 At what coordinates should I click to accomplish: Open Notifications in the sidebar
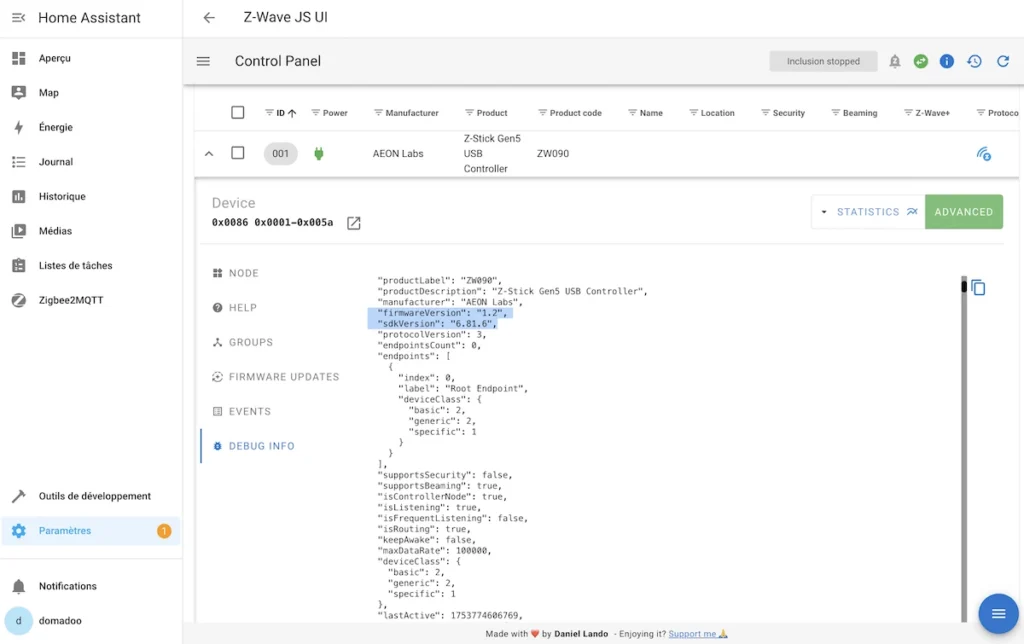point(91,587)
